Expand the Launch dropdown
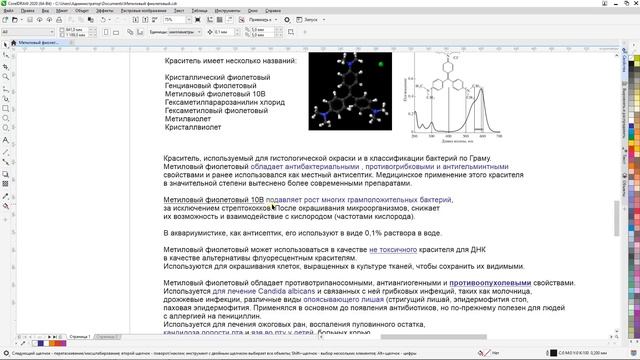640x360 pixels. [324, 19]
